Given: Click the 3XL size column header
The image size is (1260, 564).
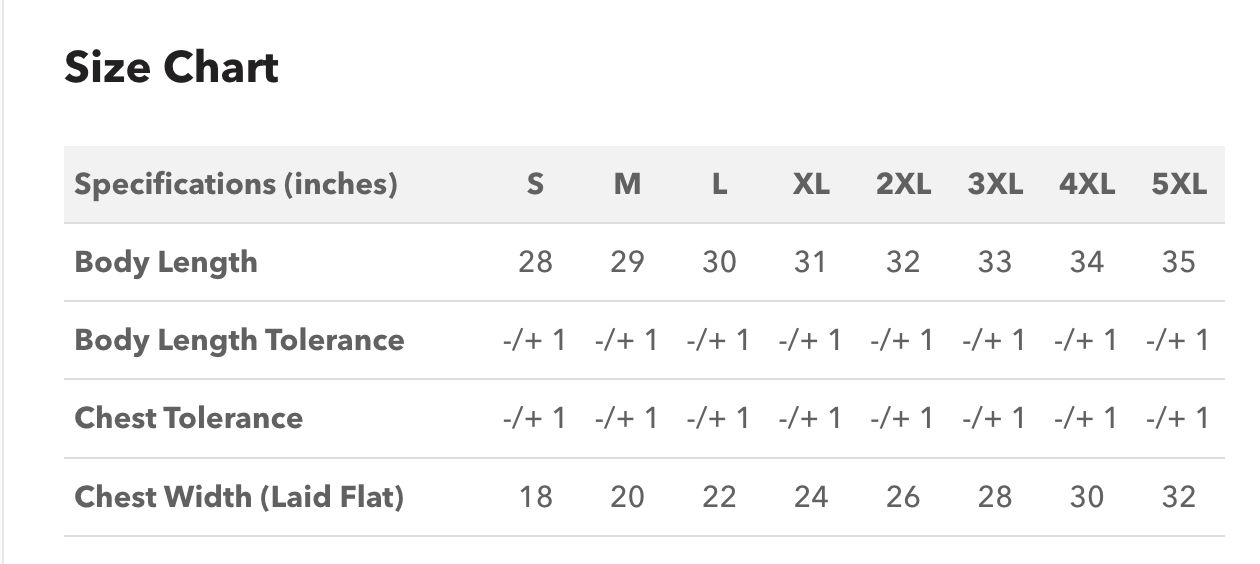Looking at the screenshot, I should (x=995, y=184).
